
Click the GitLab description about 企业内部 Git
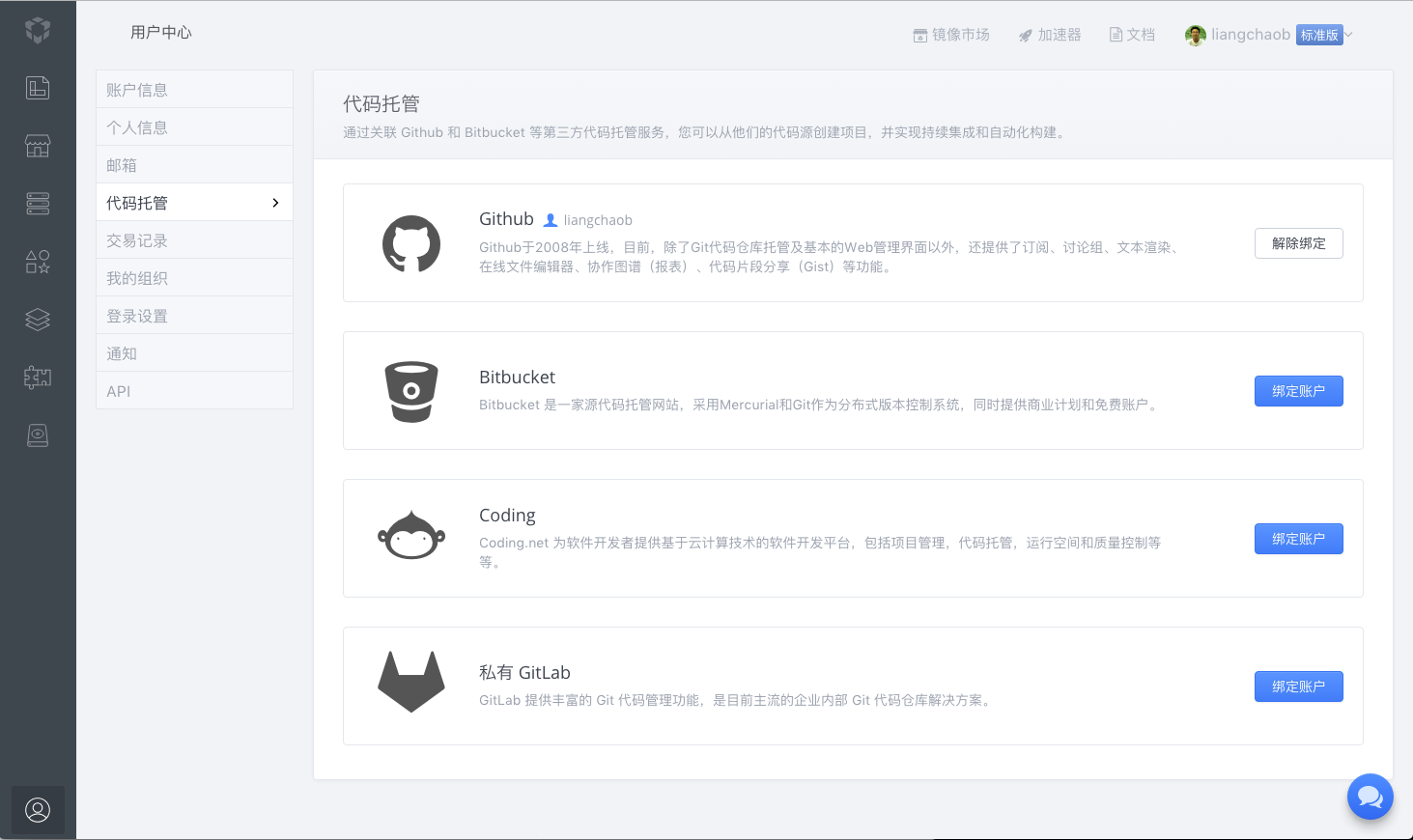736,700
